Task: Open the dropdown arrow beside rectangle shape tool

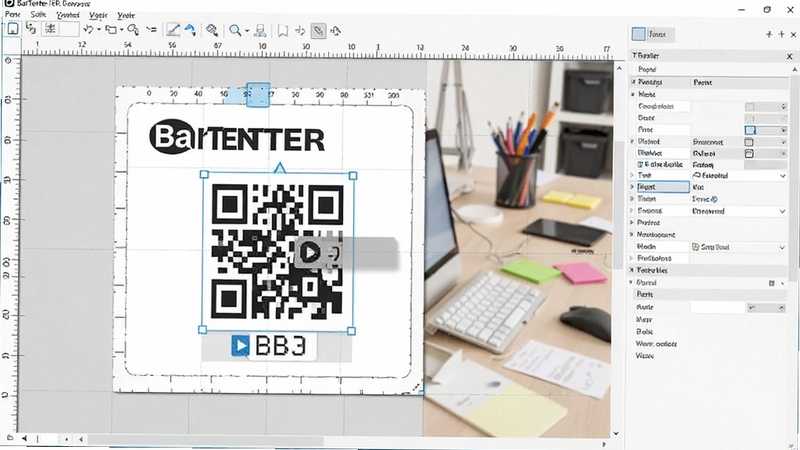Action: point(121,30)
